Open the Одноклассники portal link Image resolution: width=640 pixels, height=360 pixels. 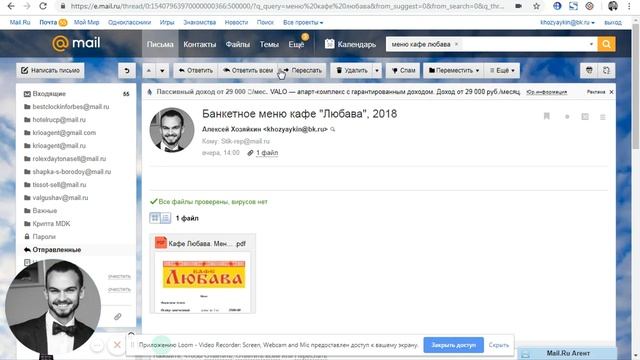click(129, 22)
